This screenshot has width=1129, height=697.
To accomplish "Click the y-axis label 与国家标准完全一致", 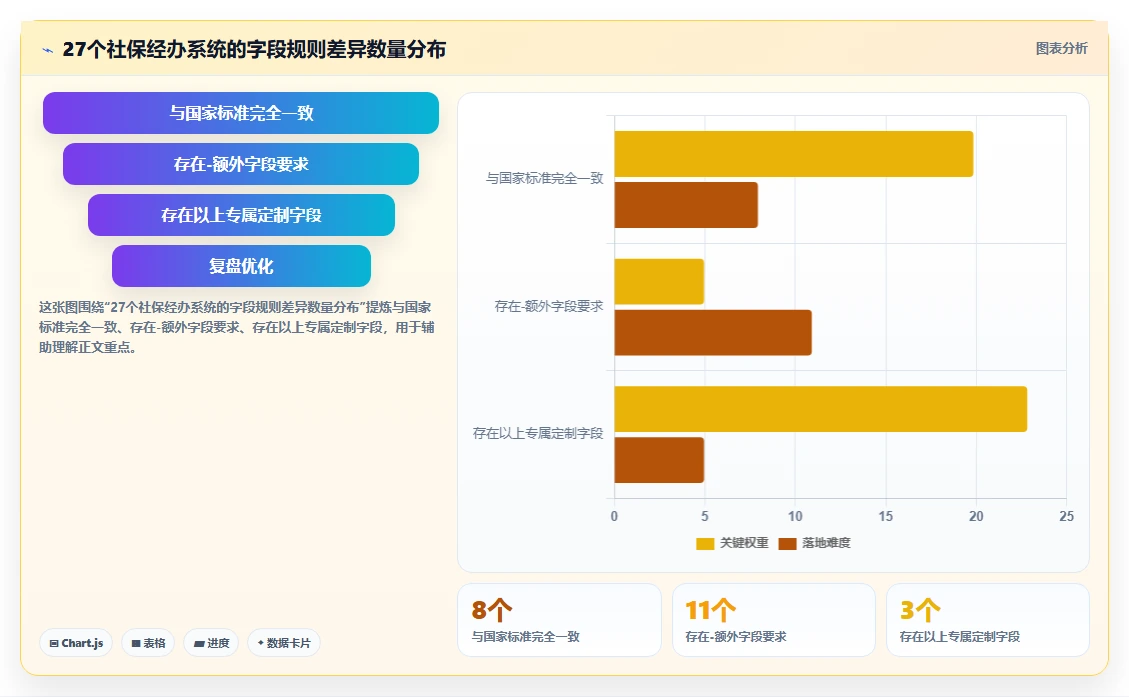I will [544, 179].
